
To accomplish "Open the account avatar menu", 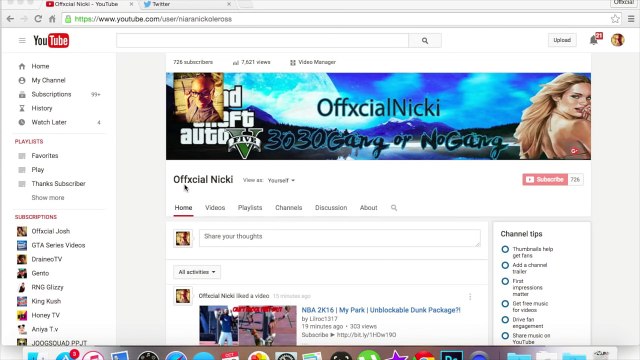I will click(x=618, y=40).
